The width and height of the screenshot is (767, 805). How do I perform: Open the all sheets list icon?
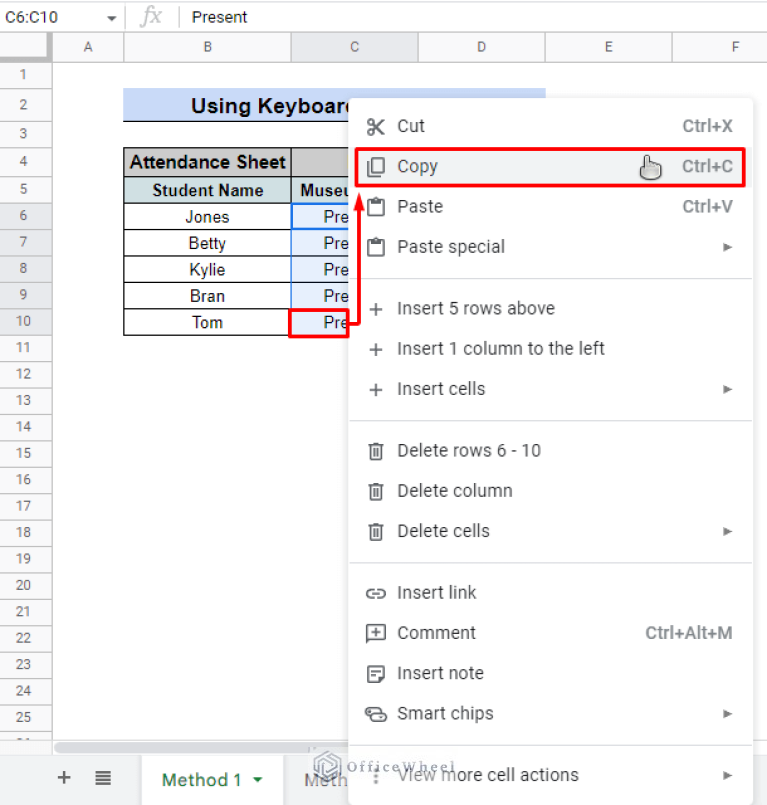point(102,778)
